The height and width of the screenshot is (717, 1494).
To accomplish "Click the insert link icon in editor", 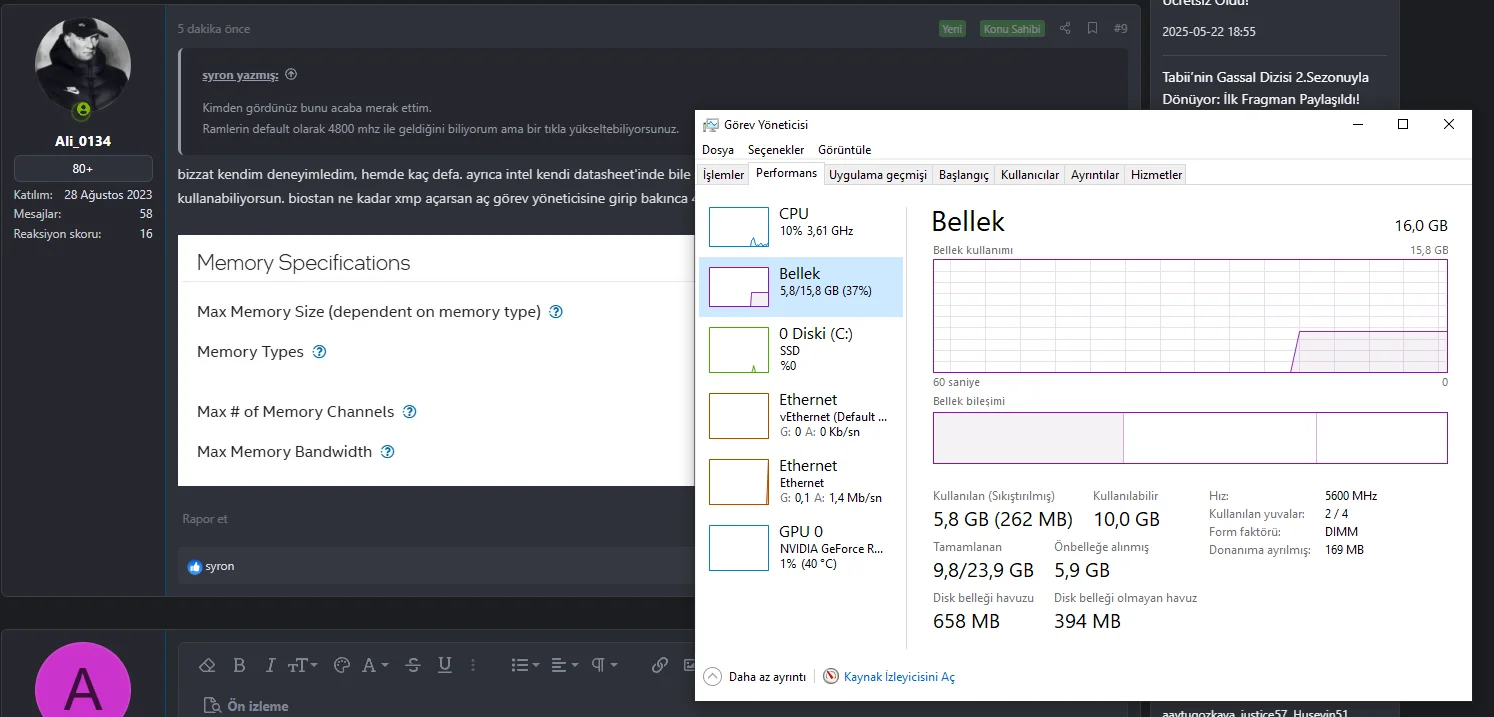I will (659, 665).
